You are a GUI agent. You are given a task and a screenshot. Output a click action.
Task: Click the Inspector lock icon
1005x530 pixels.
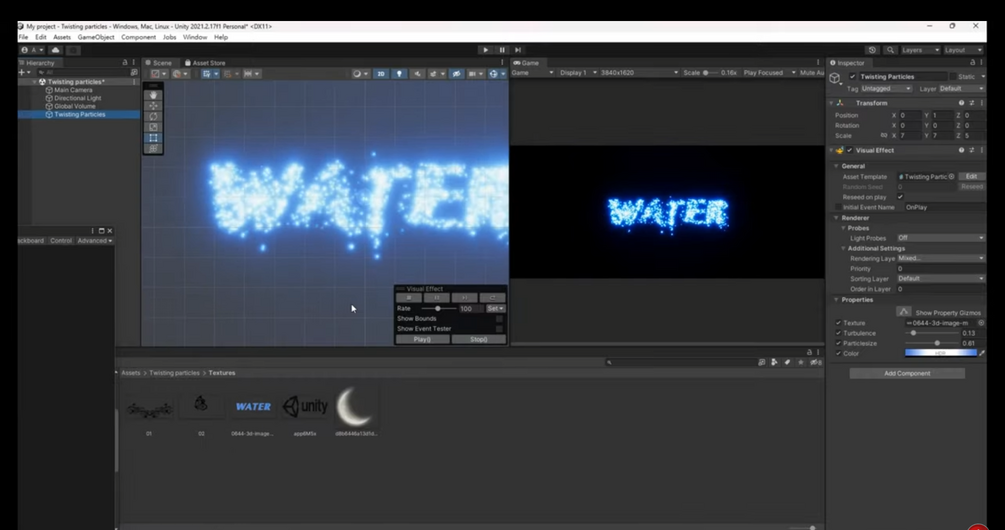pyautogui.click(x=972, y=63)
